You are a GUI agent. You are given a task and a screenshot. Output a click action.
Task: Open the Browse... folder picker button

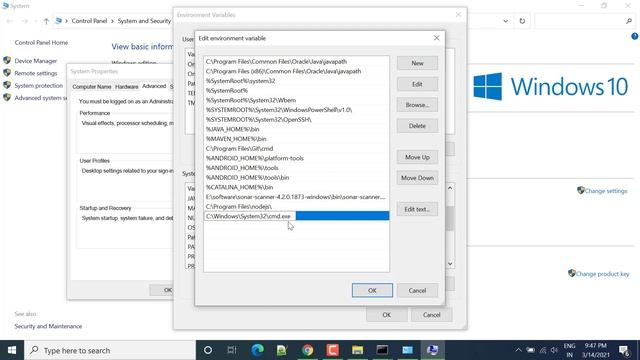pyautogui.click(x=417, y=105)
